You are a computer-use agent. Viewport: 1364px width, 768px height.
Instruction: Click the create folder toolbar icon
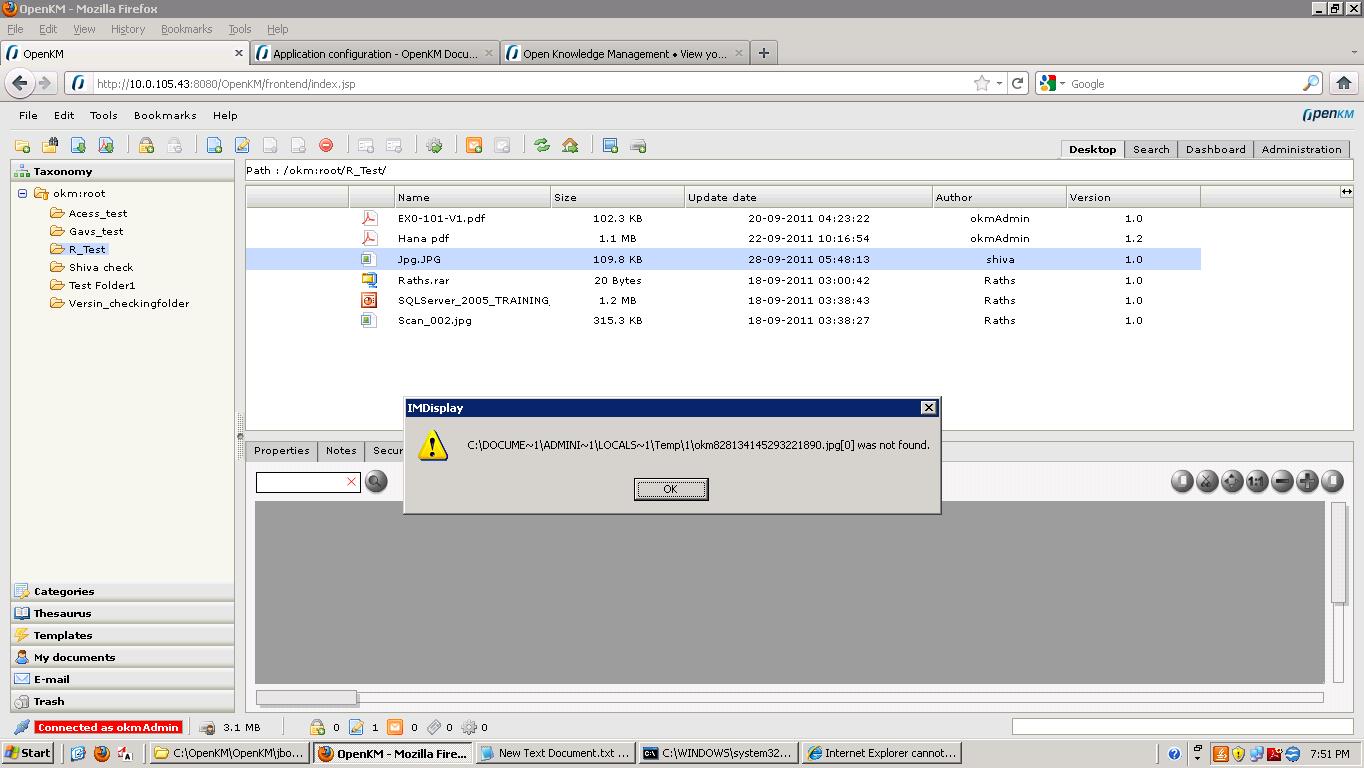point(22,146)
